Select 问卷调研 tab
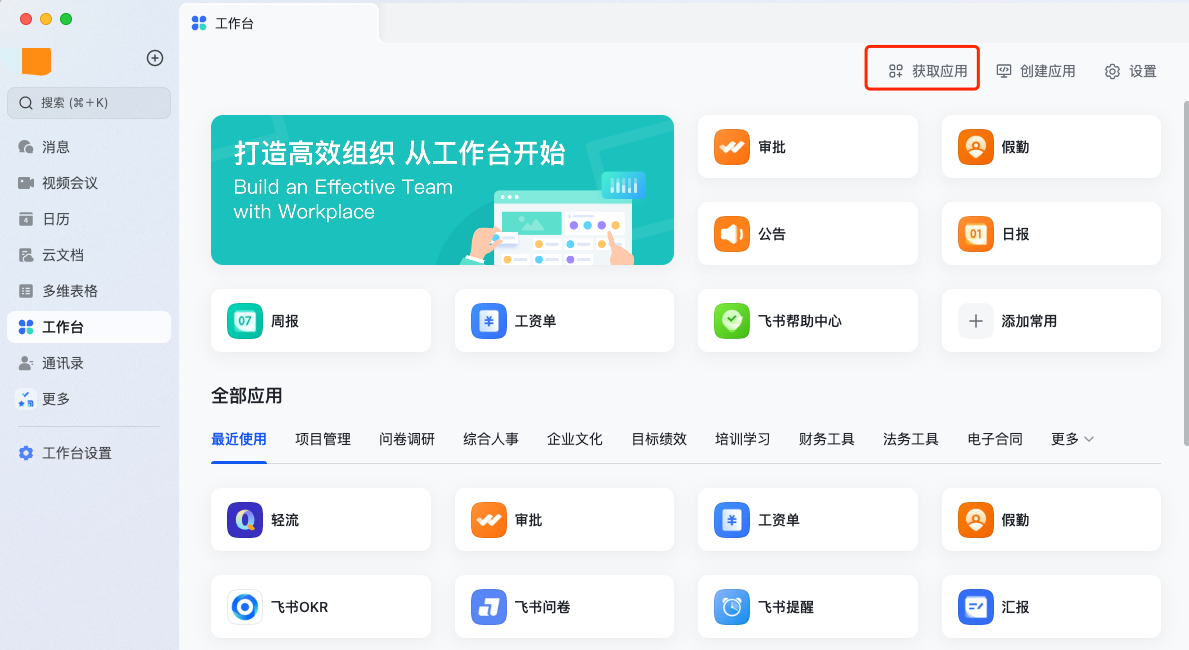Viewport: 1189px width, 650px height. coord(407,439)
